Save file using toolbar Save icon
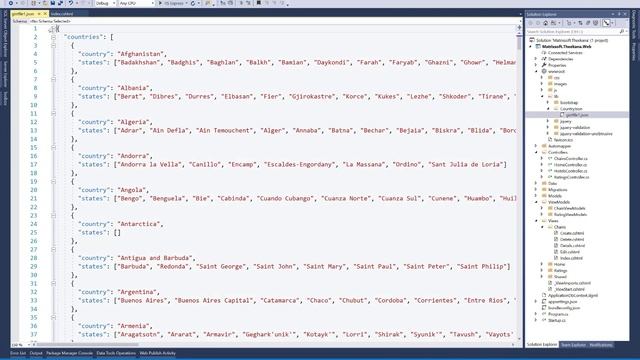This screenshot has width=640, height=360. (x=53, y=3)
